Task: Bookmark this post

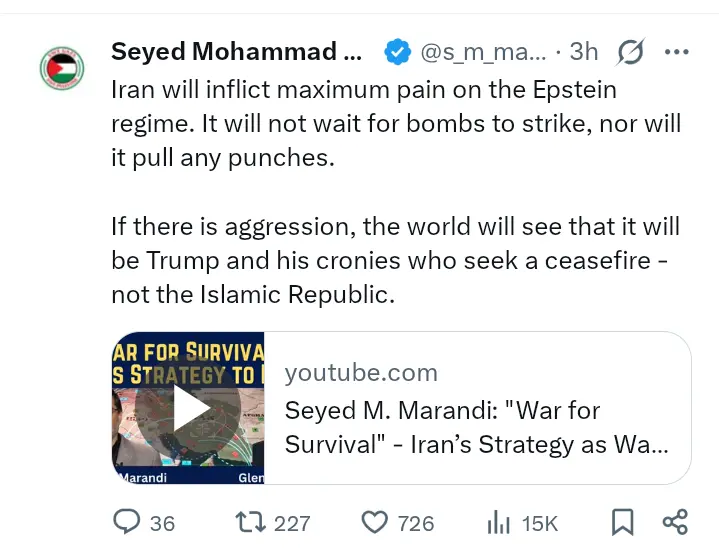Action: pyautogui.click(x=622, y=522)
